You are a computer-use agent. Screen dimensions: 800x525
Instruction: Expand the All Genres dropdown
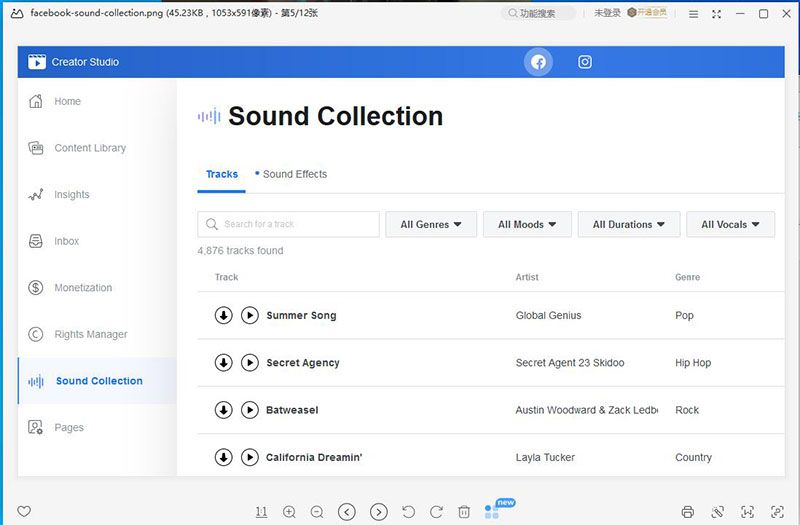[x=431, y=224]
